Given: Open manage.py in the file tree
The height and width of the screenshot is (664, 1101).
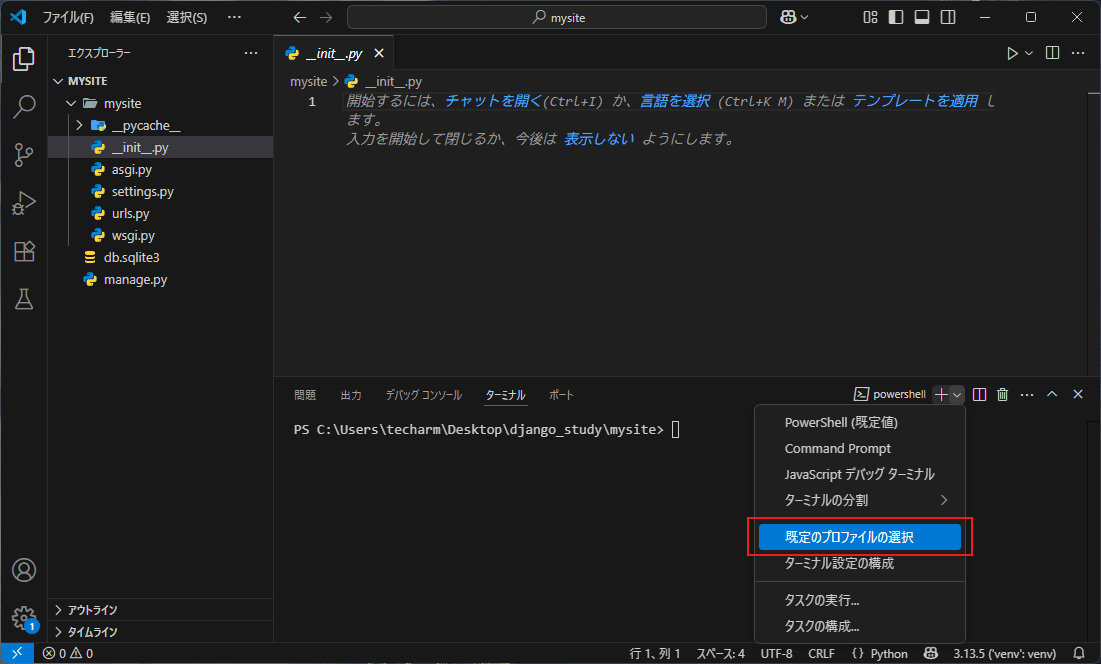Looking at the screenshot, I should point(160,279).
